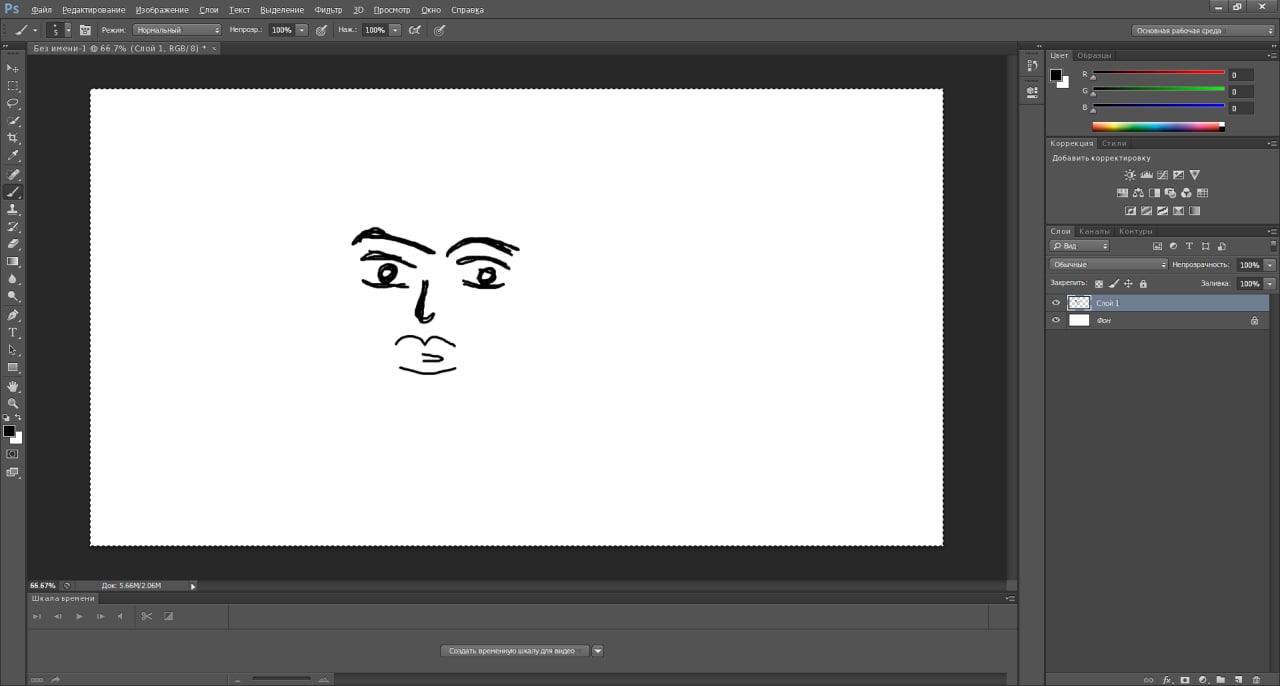Add Brightness/Contrast adjustment
Screen dimensions: 1280x686
point(1130,175)
